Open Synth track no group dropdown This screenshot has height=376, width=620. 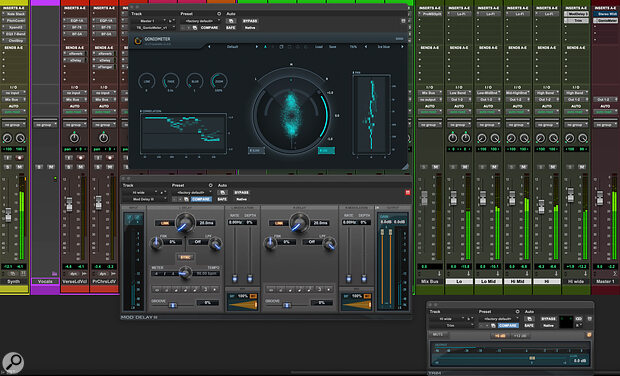14,125
